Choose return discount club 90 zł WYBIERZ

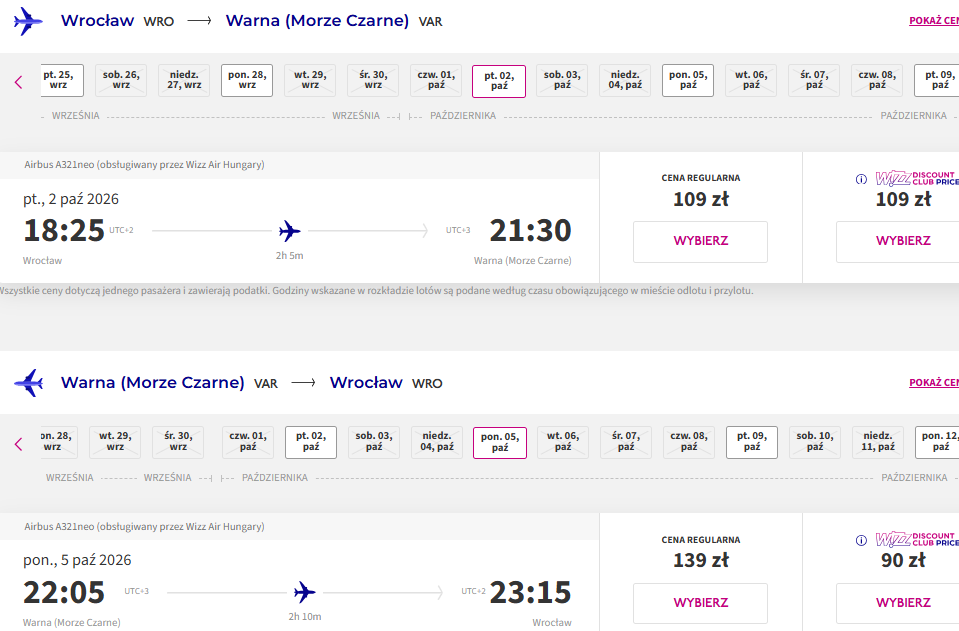(903, 603)
